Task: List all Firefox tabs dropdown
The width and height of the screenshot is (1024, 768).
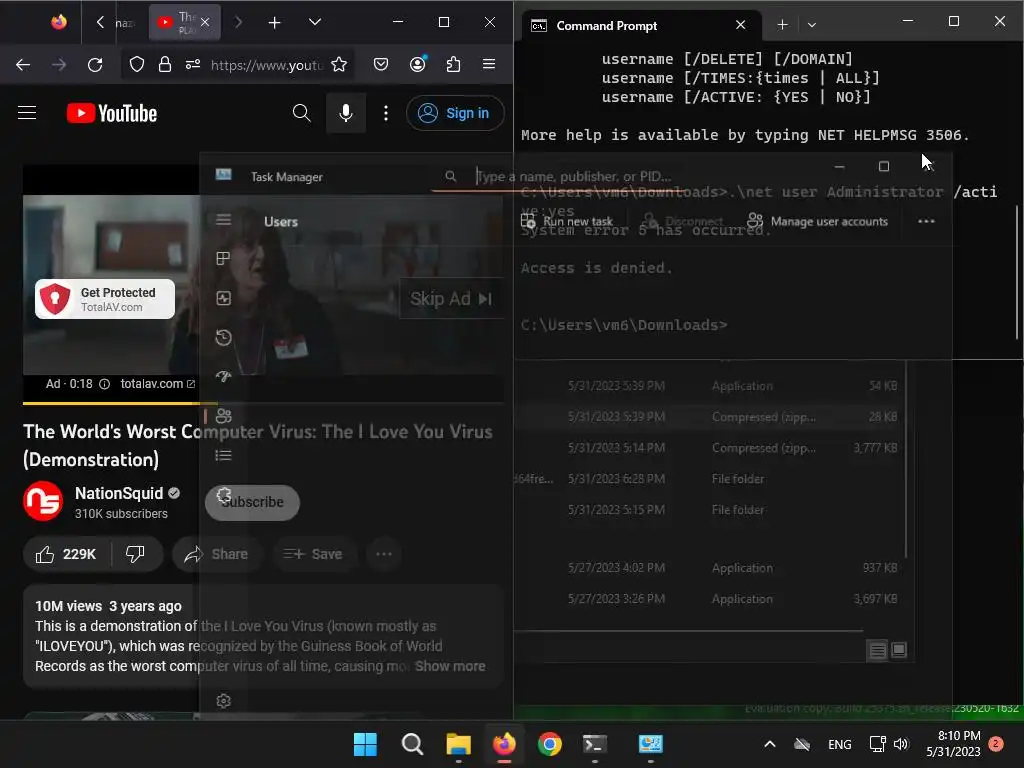Action: [x=315, y=22]
